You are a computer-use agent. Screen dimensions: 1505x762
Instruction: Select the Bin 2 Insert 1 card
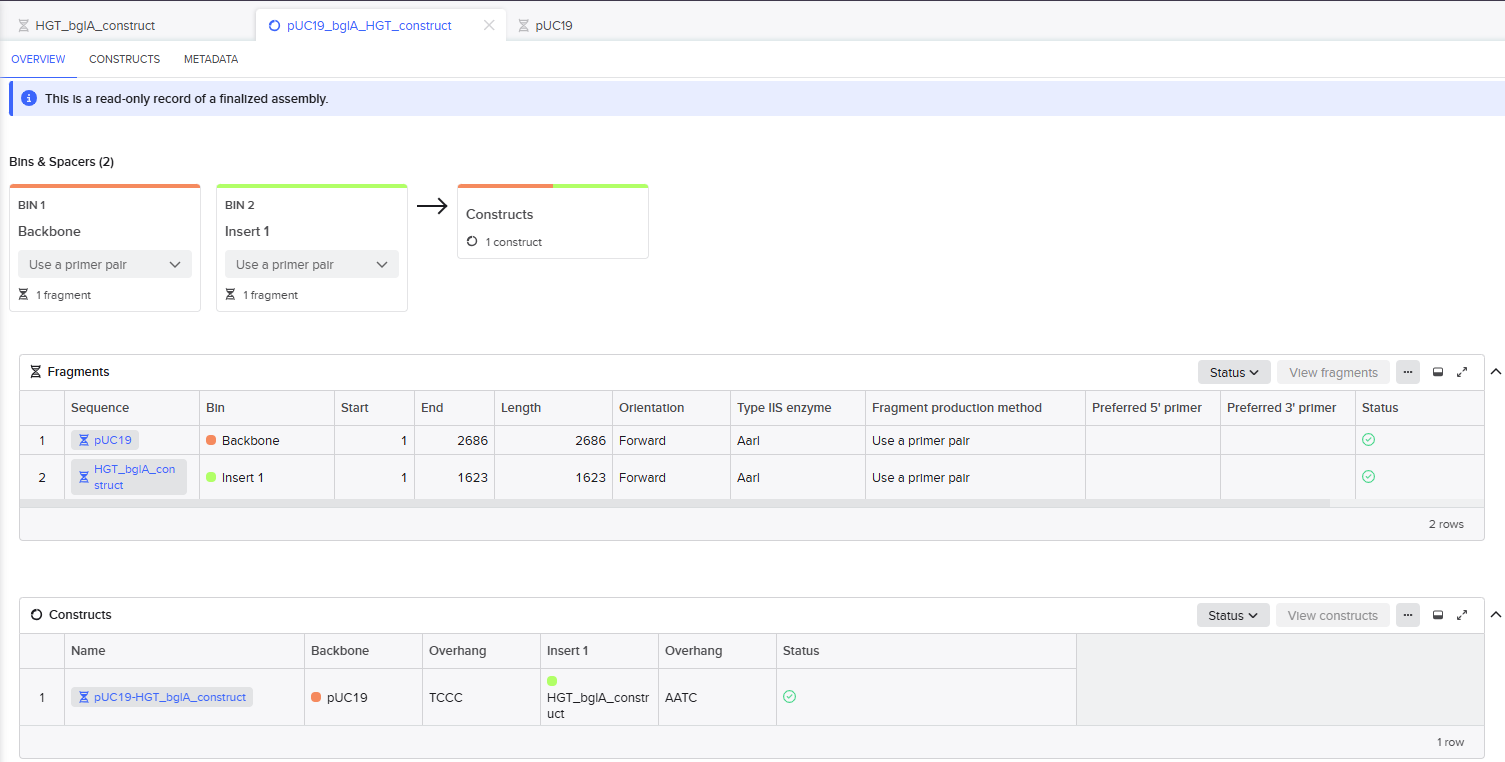point(312,248)
